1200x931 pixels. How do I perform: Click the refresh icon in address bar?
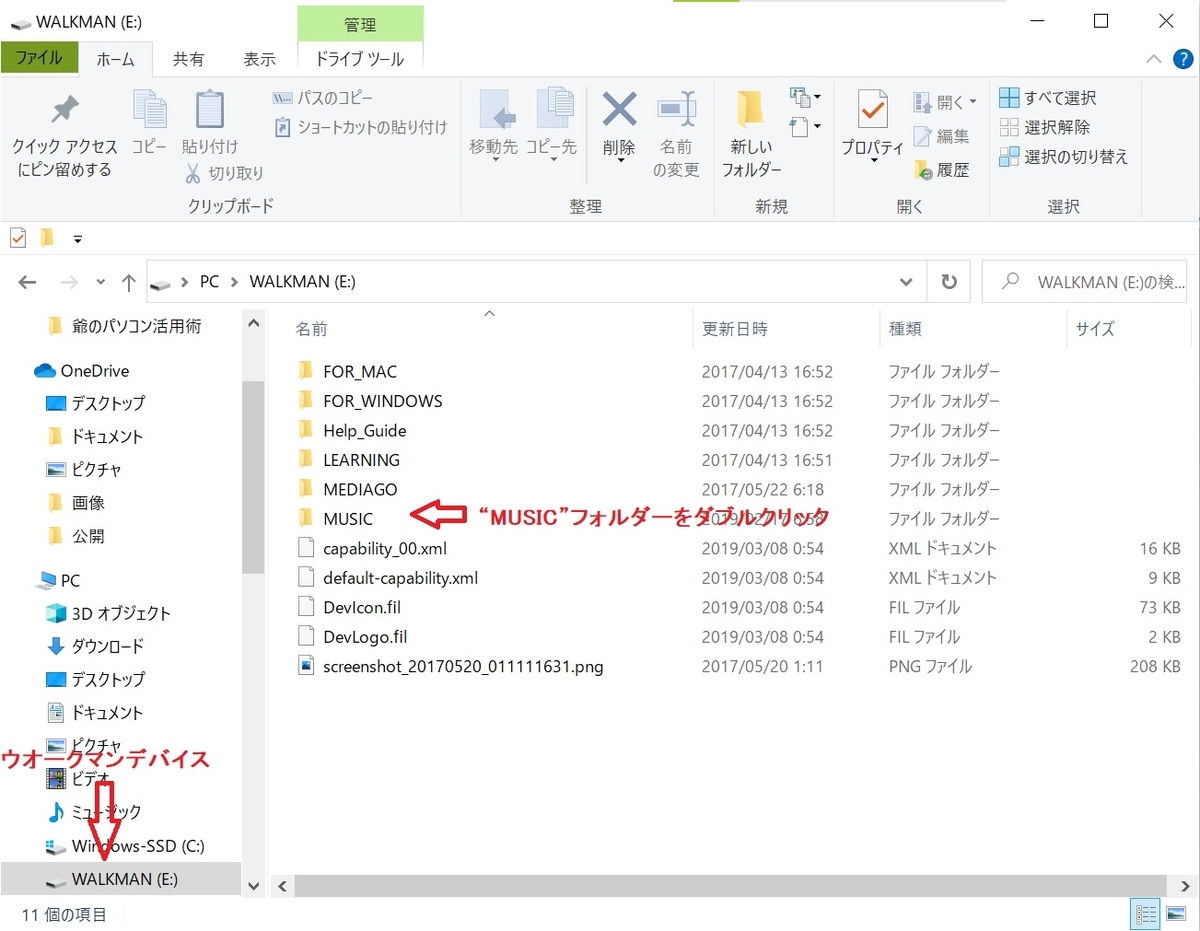coord(948,281)
